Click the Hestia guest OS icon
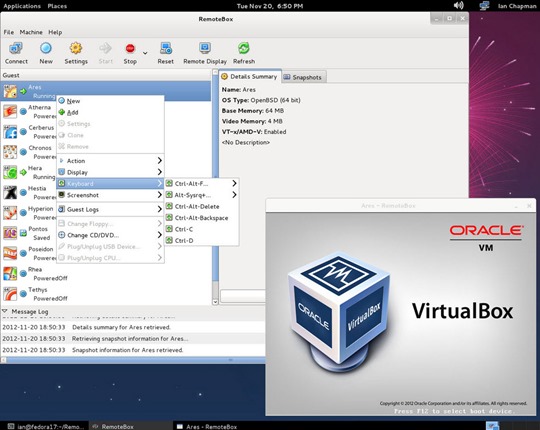 click(10, 192)
